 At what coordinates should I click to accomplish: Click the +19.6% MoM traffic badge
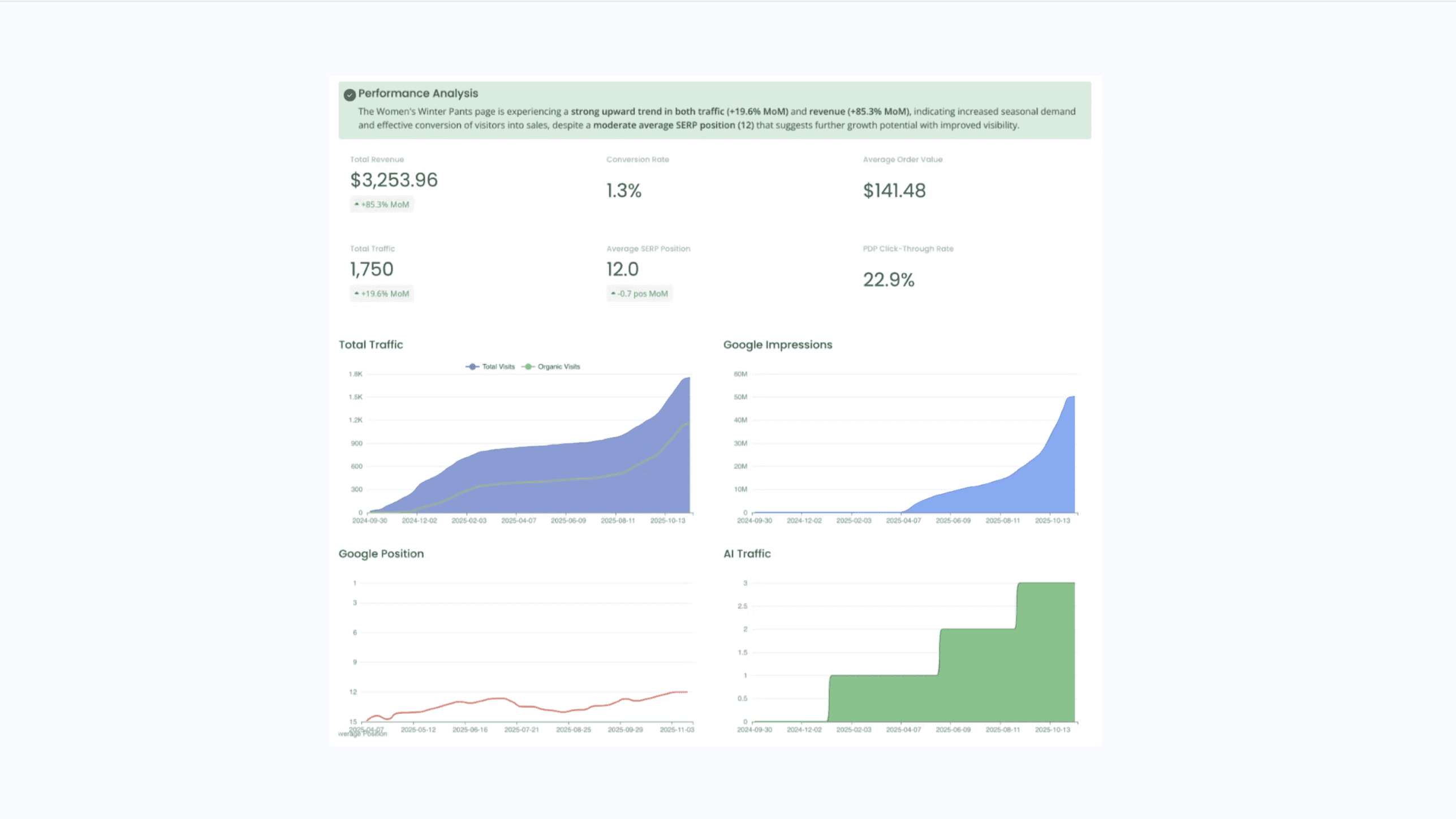click(382, 294)
